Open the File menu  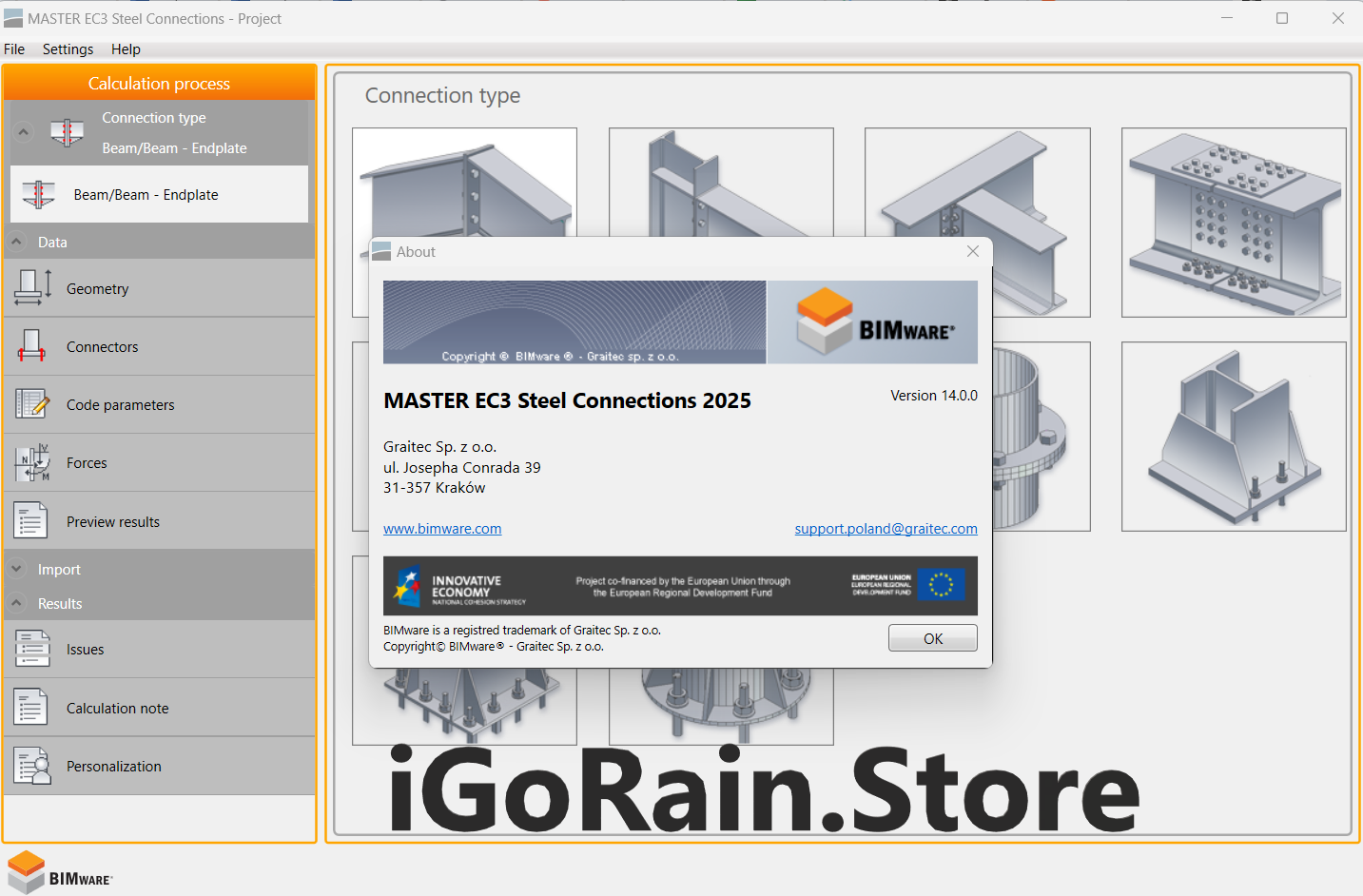[x=14, y=49]
